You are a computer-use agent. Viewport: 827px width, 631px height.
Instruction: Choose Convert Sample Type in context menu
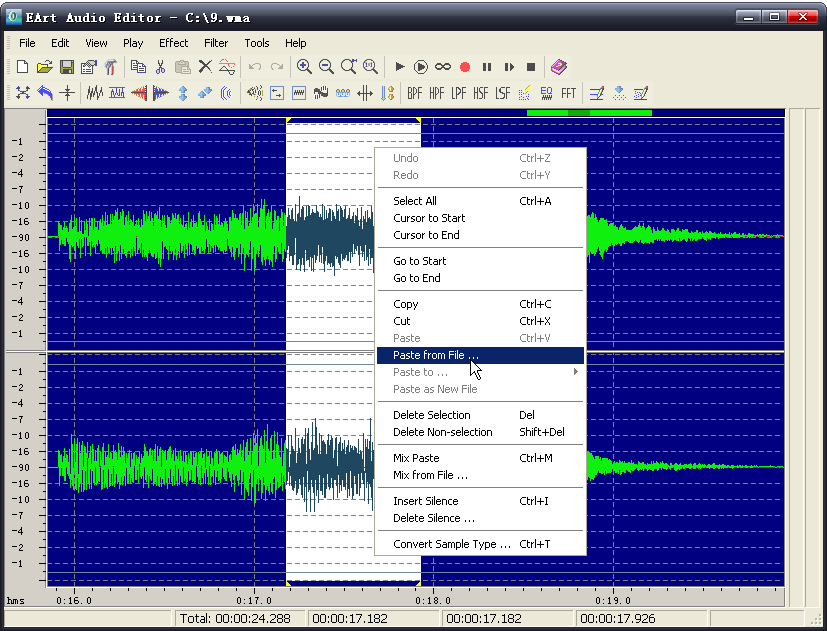click(x=480, y=544)
